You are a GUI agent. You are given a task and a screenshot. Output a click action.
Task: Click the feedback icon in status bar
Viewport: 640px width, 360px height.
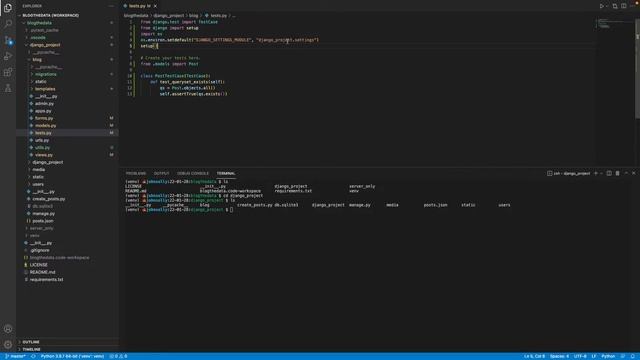(x=623, y=356)
